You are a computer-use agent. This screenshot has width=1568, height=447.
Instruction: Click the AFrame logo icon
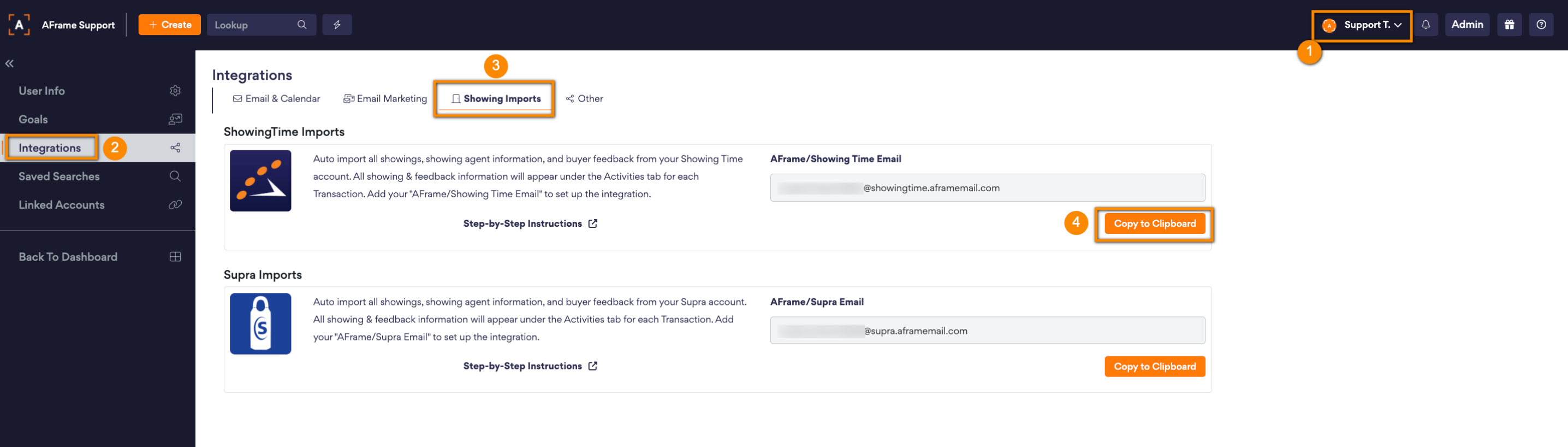[x=19, y=25]
